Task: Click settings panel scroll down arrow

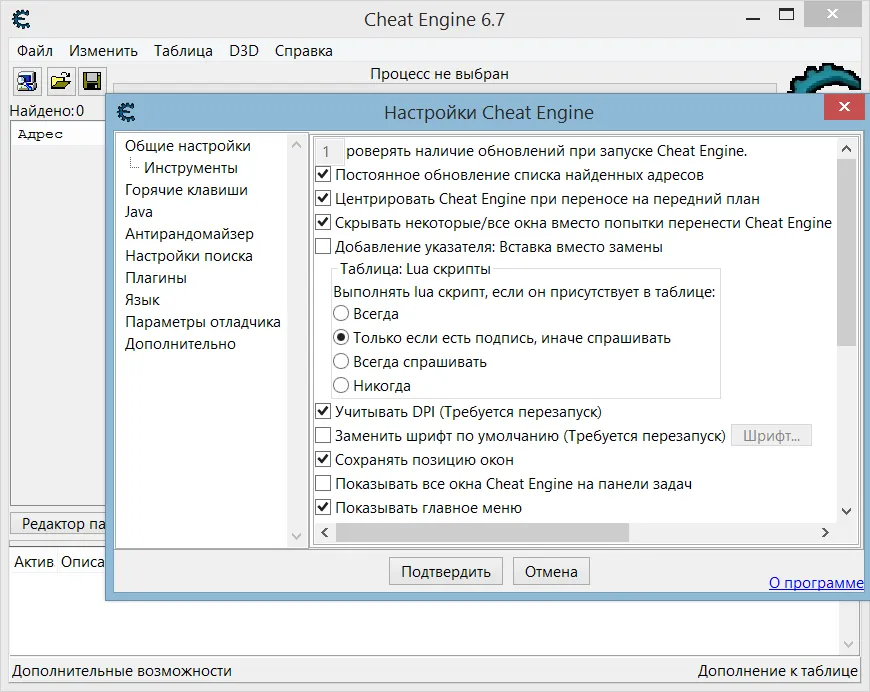Action: pos(846,511)
